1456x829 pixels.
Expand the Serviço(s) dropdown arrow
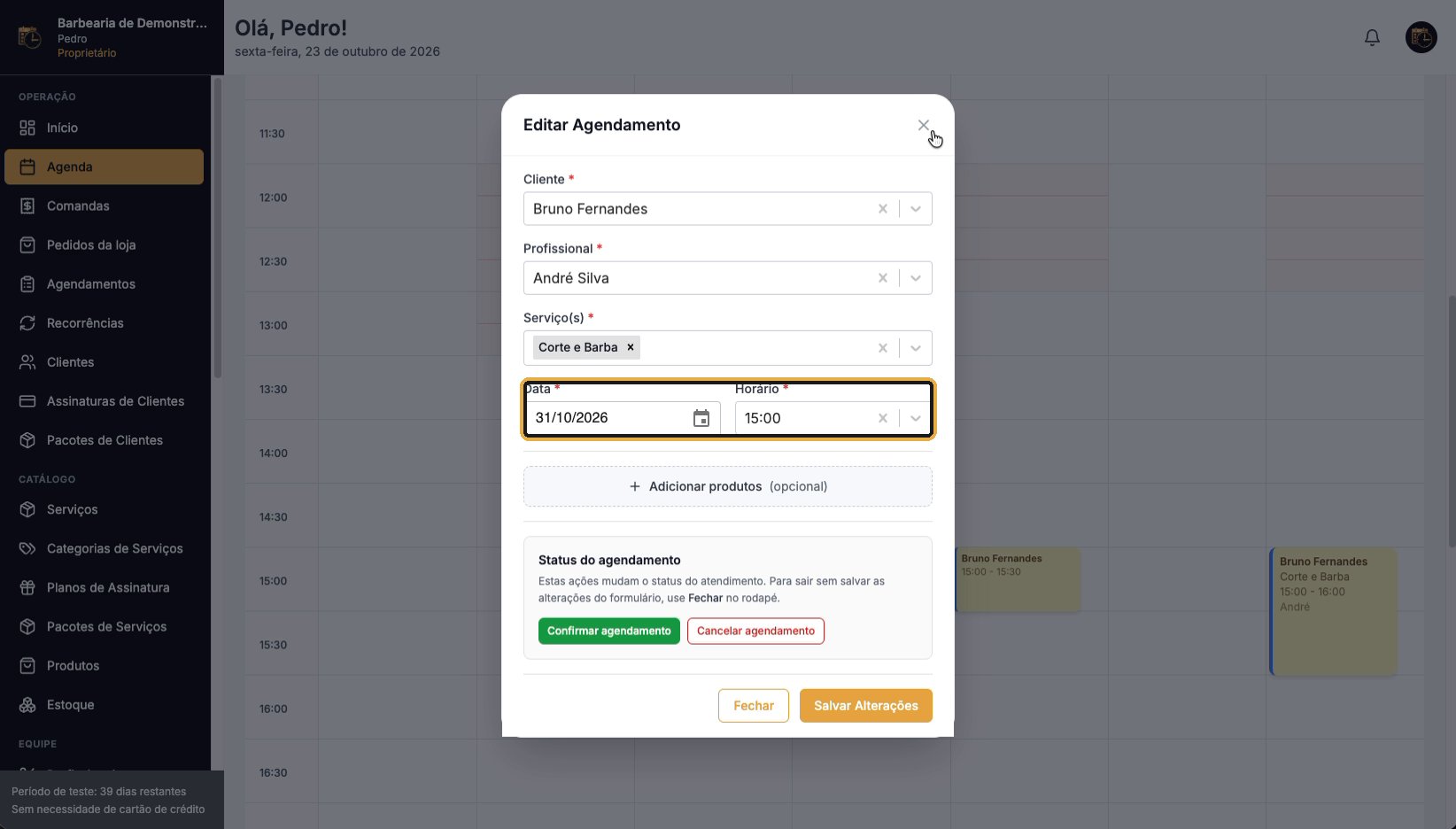916,348
